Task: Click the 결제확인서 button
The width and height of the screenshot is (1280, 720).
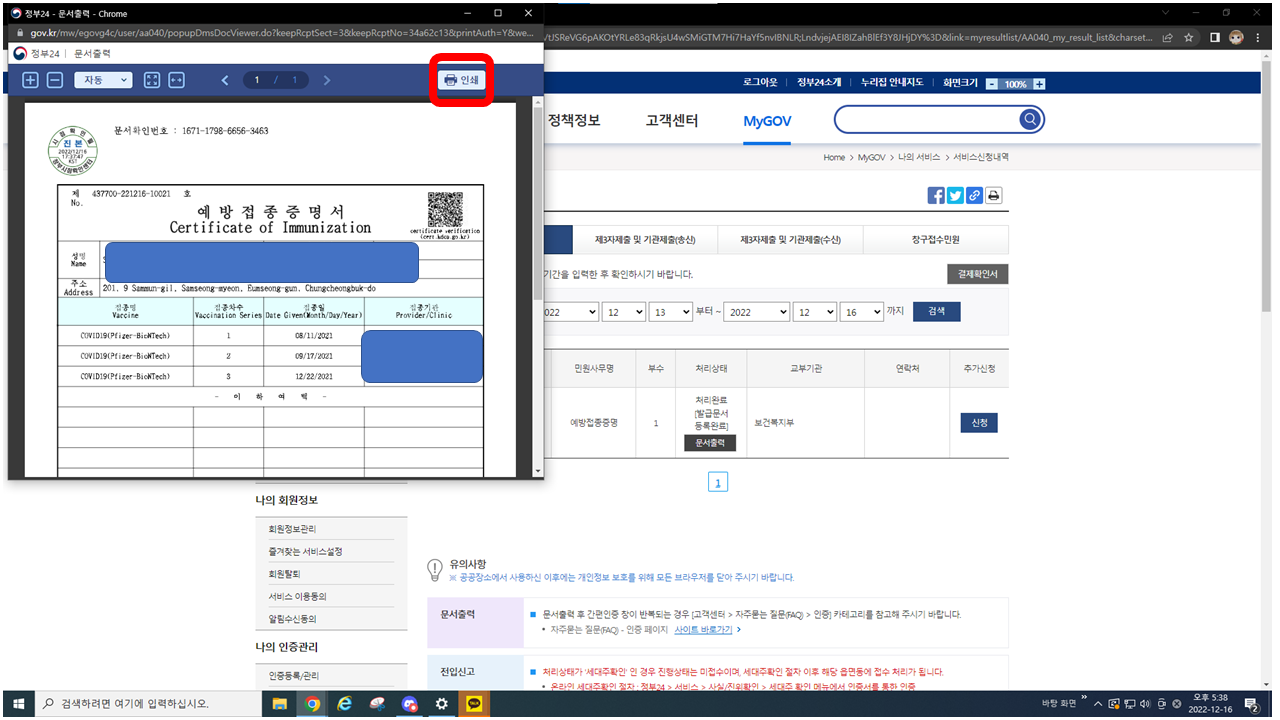Action: 978,274
